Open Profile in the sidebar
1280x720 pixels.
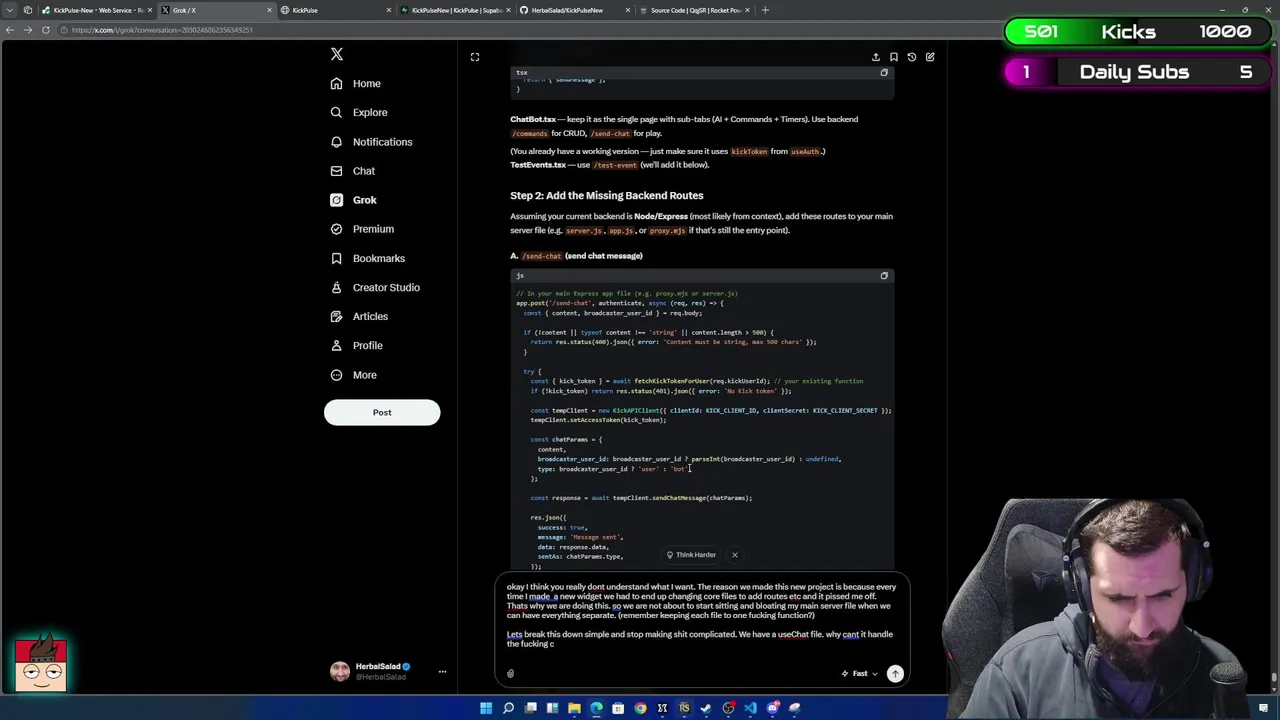(357, 345)
